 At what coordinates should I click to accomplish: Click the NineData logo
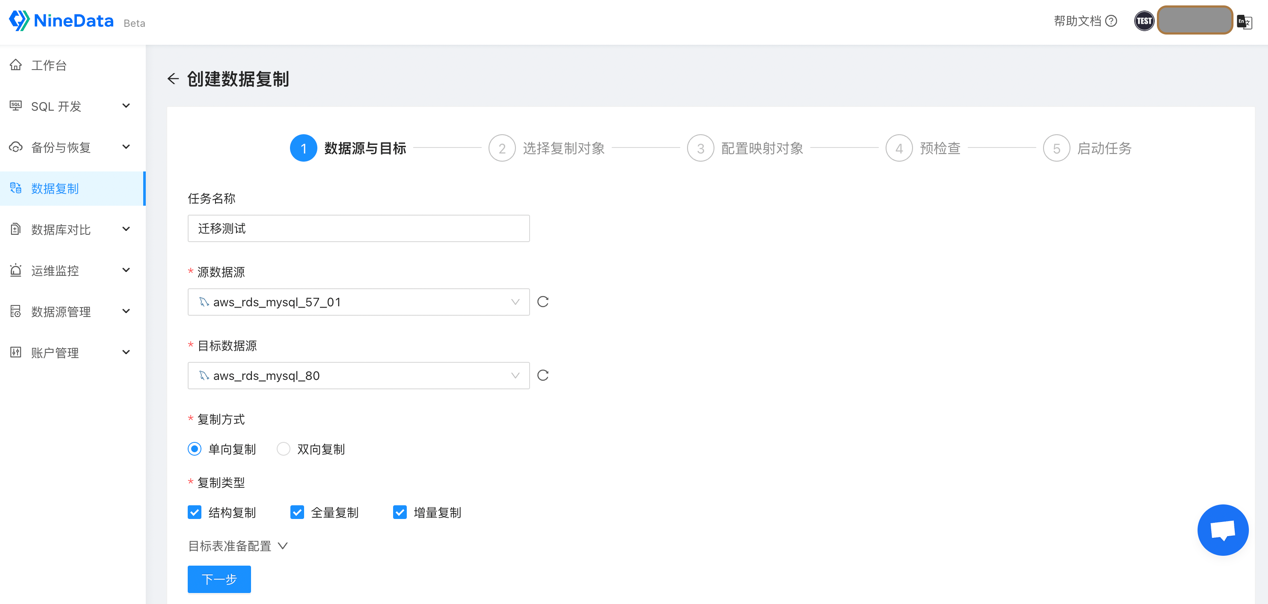click(x=61, y=20)
